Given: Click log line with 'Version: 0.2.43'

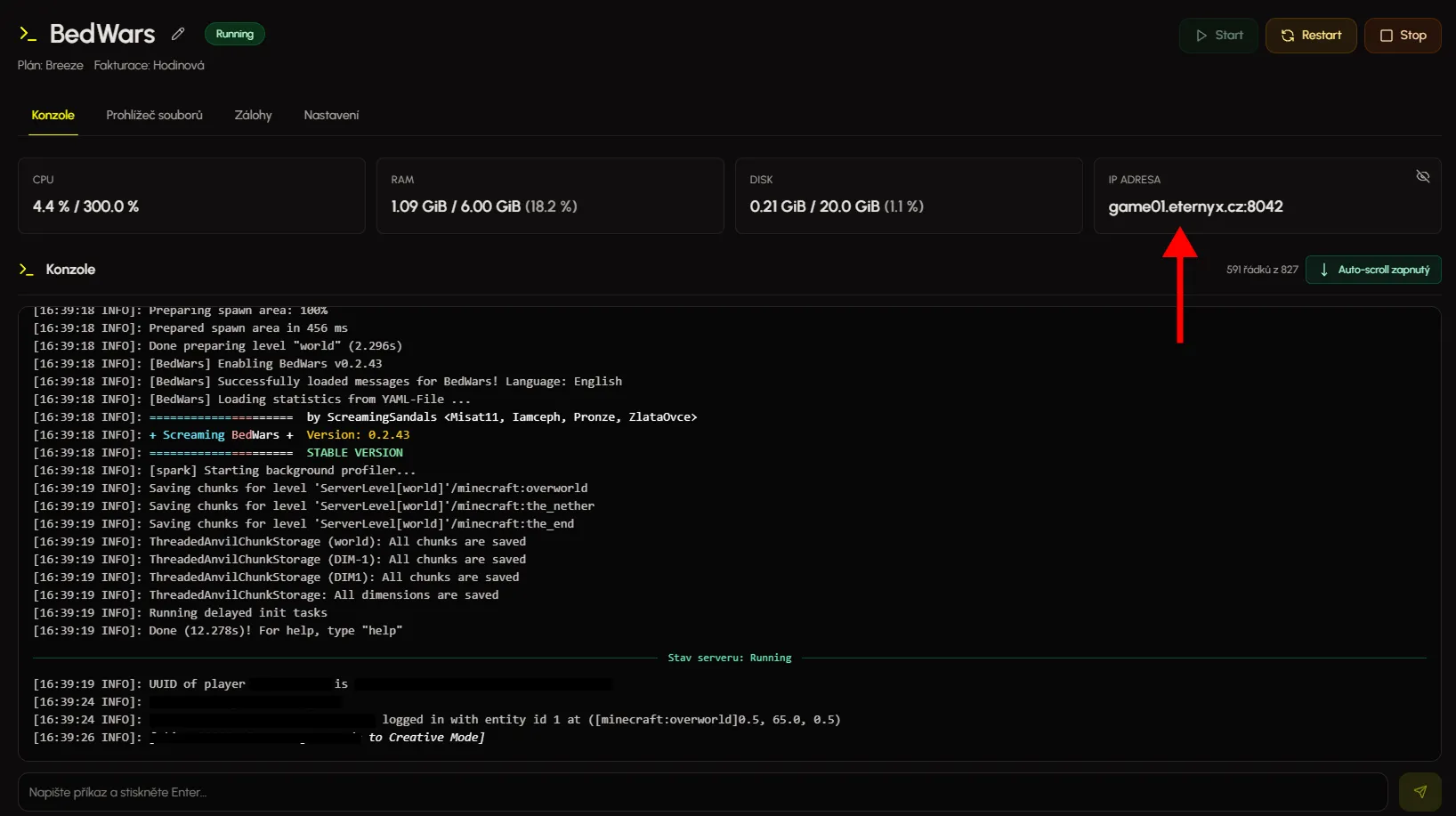Looking at the screenshot, I should [x=222, y=435].
